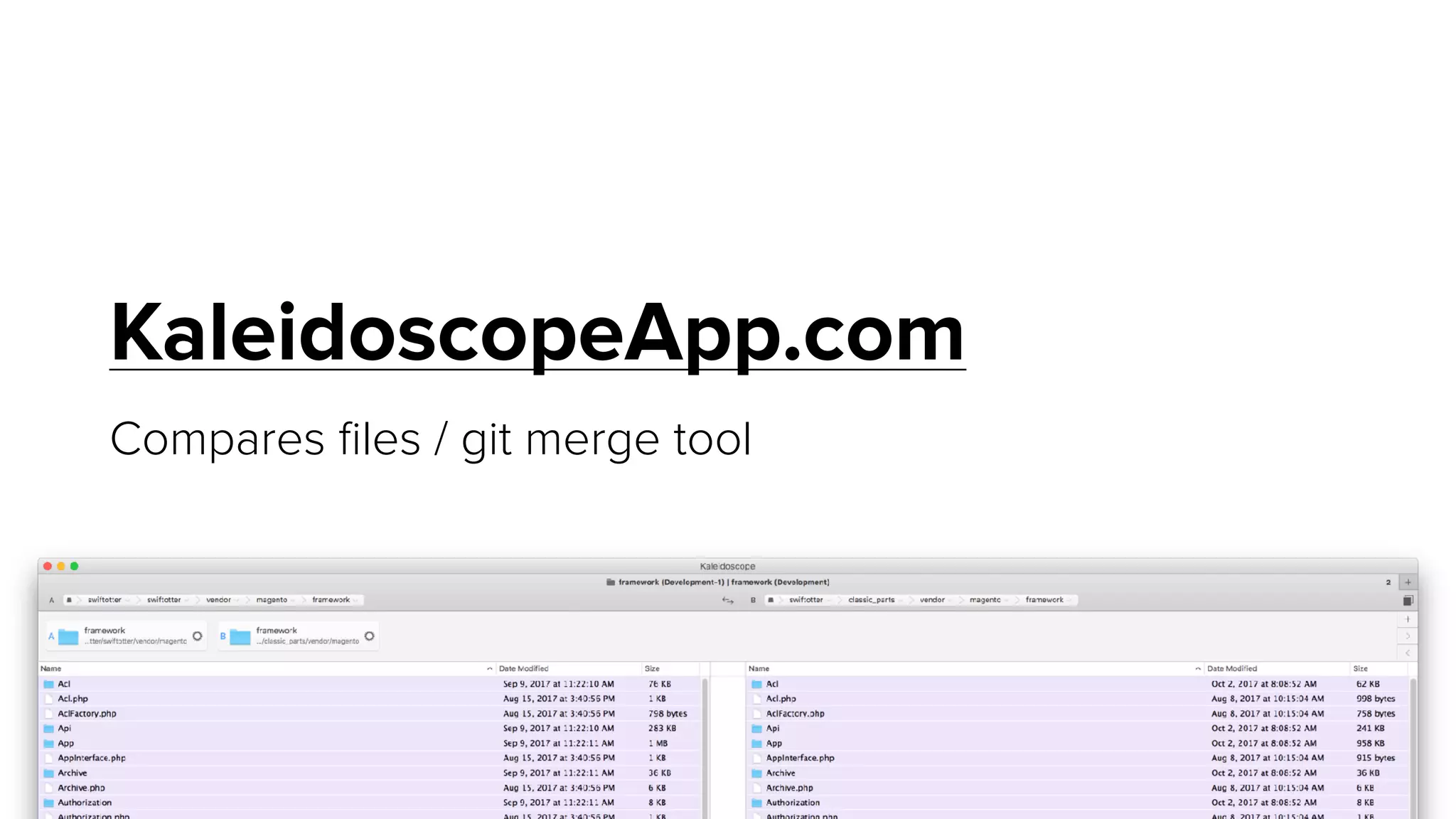Open vendor dropdown in path B breadcrumb
Image resolution: width=1456 pixels, height=819 pixels.
click(937, 600)
